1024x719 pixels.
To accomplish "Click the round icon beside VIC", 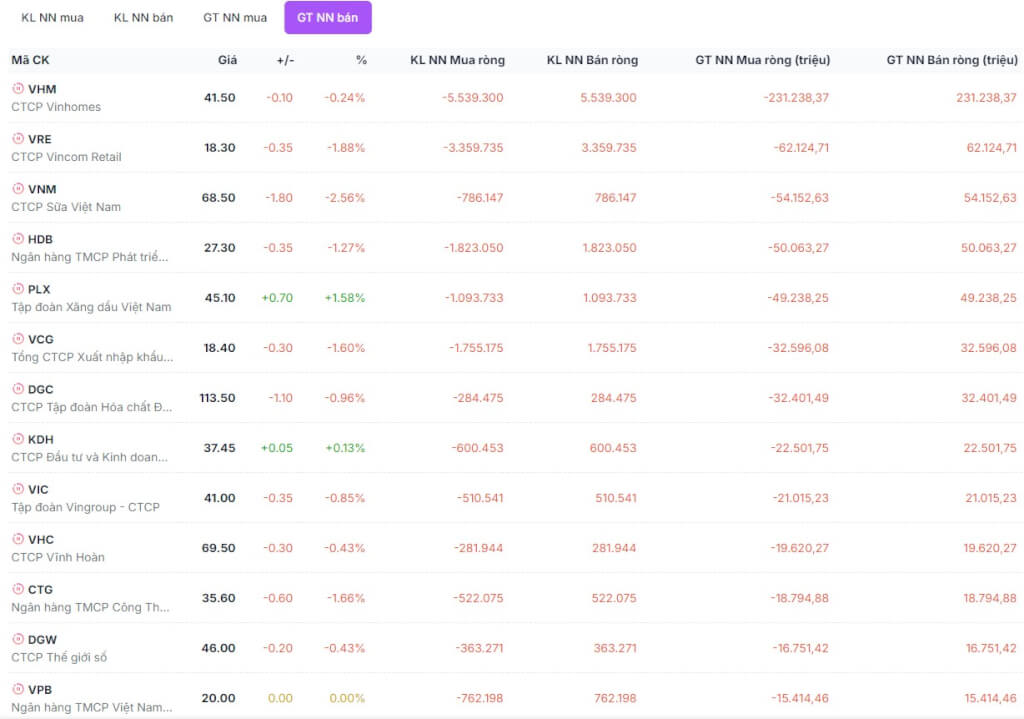I will pos(18,489).
